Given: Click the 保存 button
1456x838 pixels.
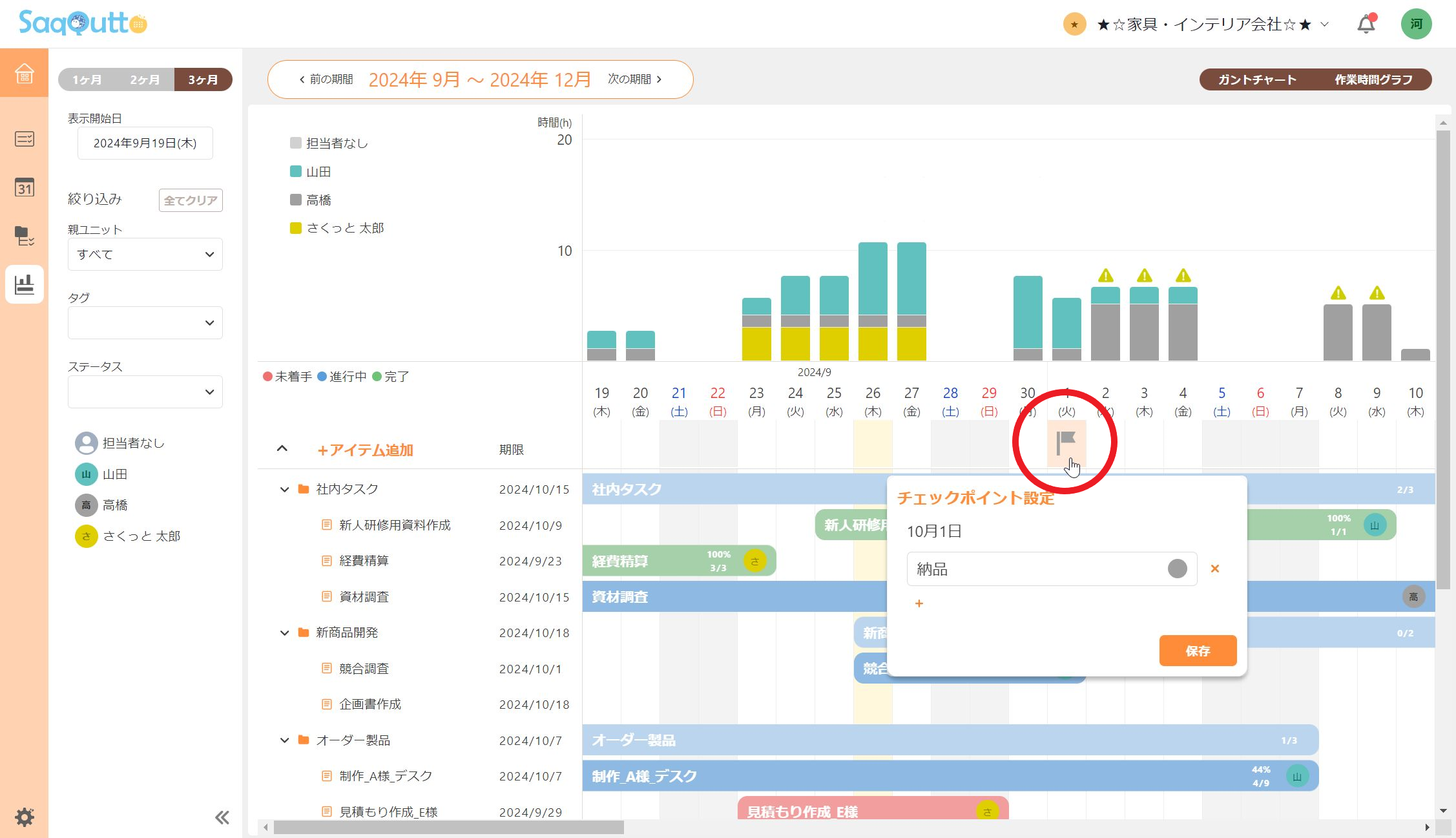Looking at the screenshot, I should [1197, 651].
